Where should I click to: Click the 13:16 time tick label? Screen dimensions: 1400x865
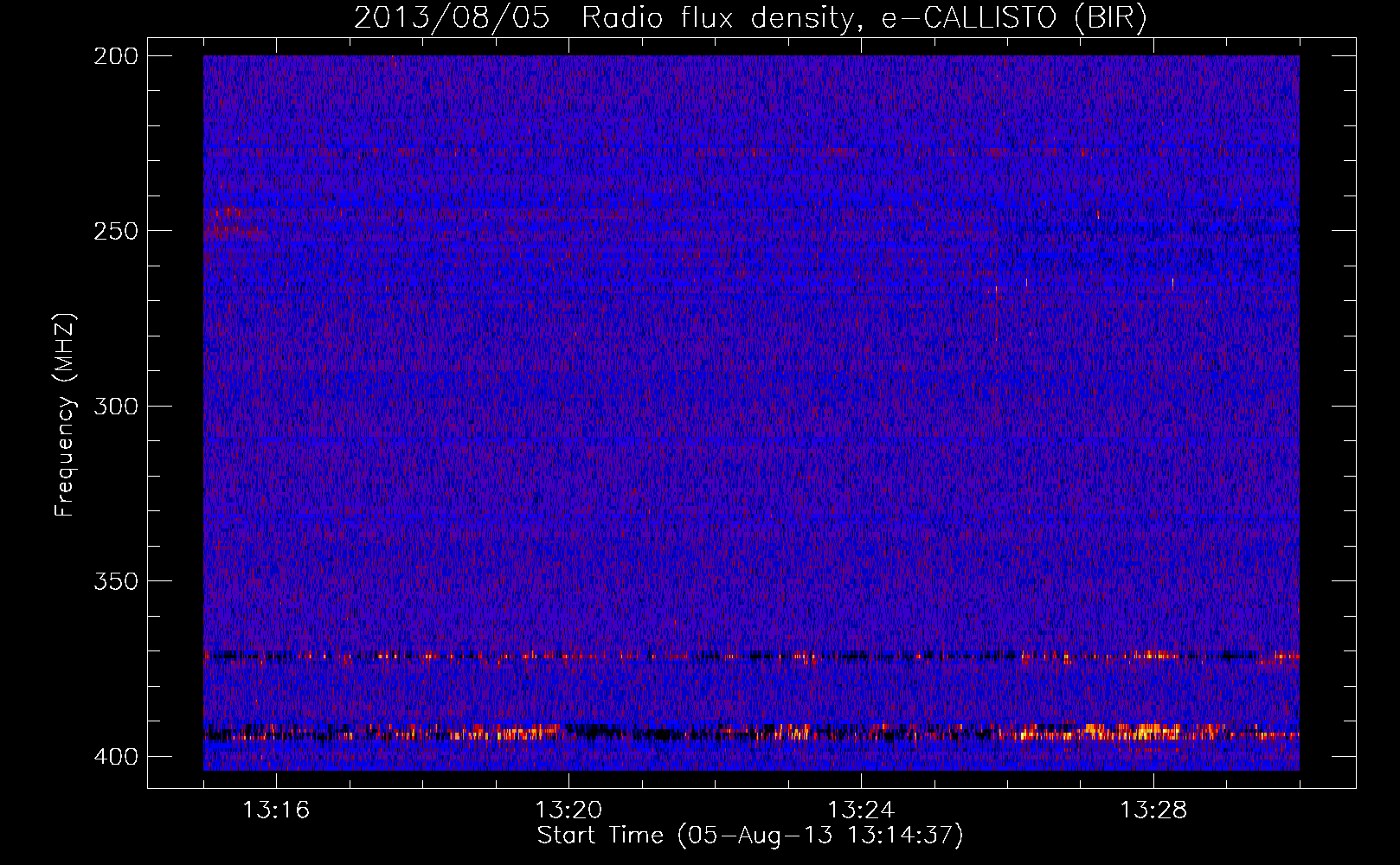point(276,811)
